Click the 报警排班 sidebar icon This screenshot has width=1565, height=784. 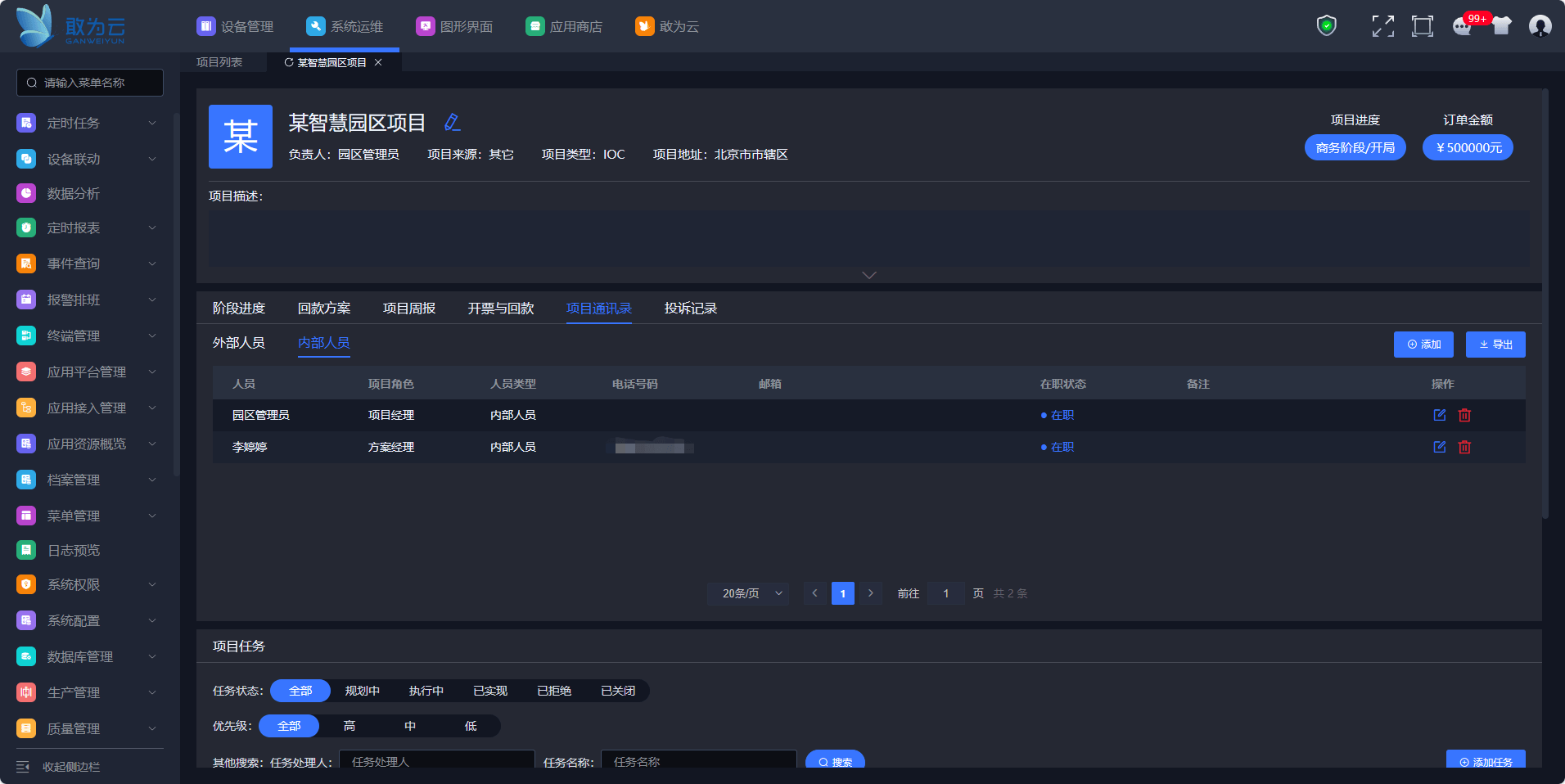click(x=26, y=300)
